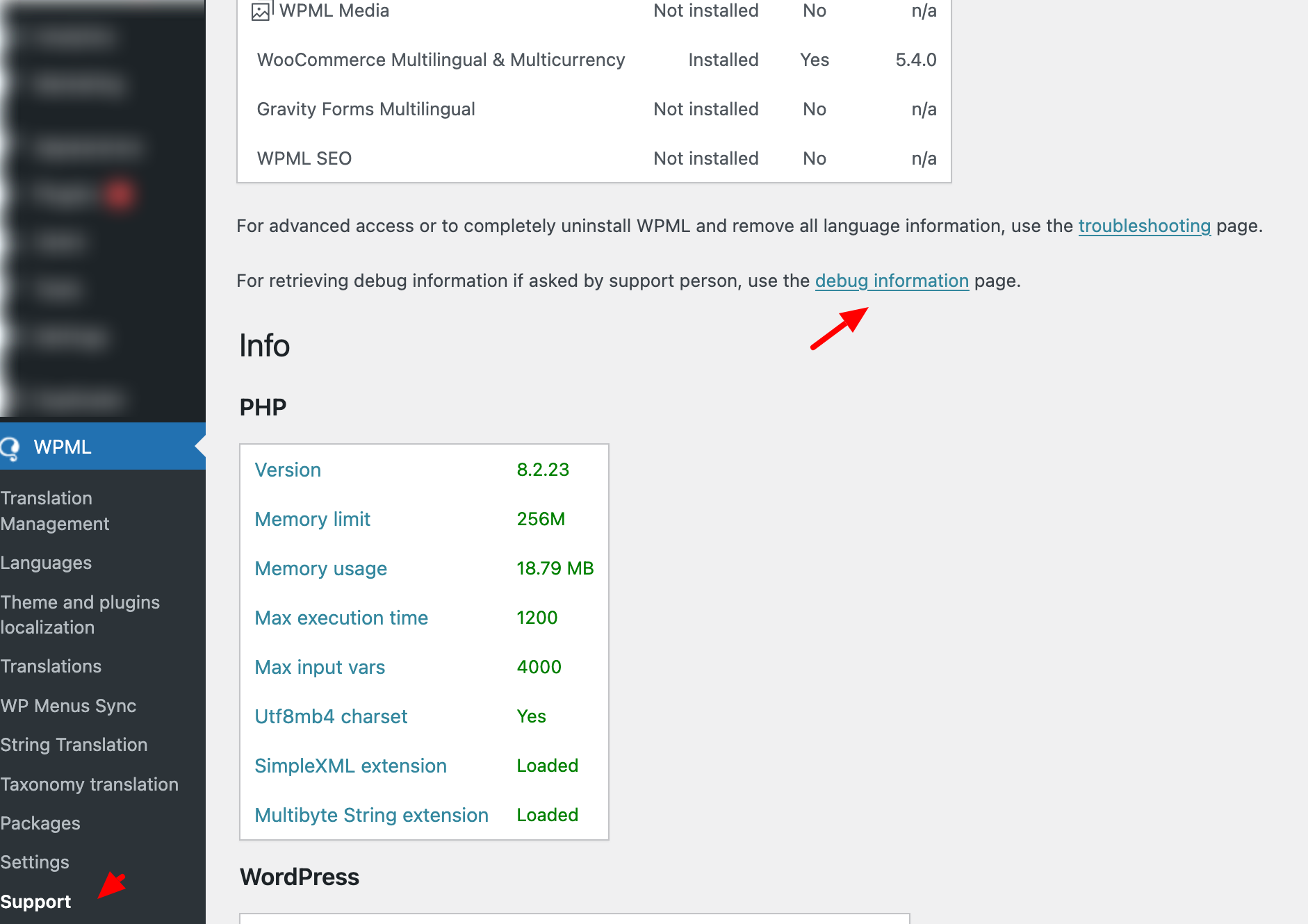Open the Translations submenu item
Image resolution: width=1308 pixels, height=924 pixels.
[51, 666]
